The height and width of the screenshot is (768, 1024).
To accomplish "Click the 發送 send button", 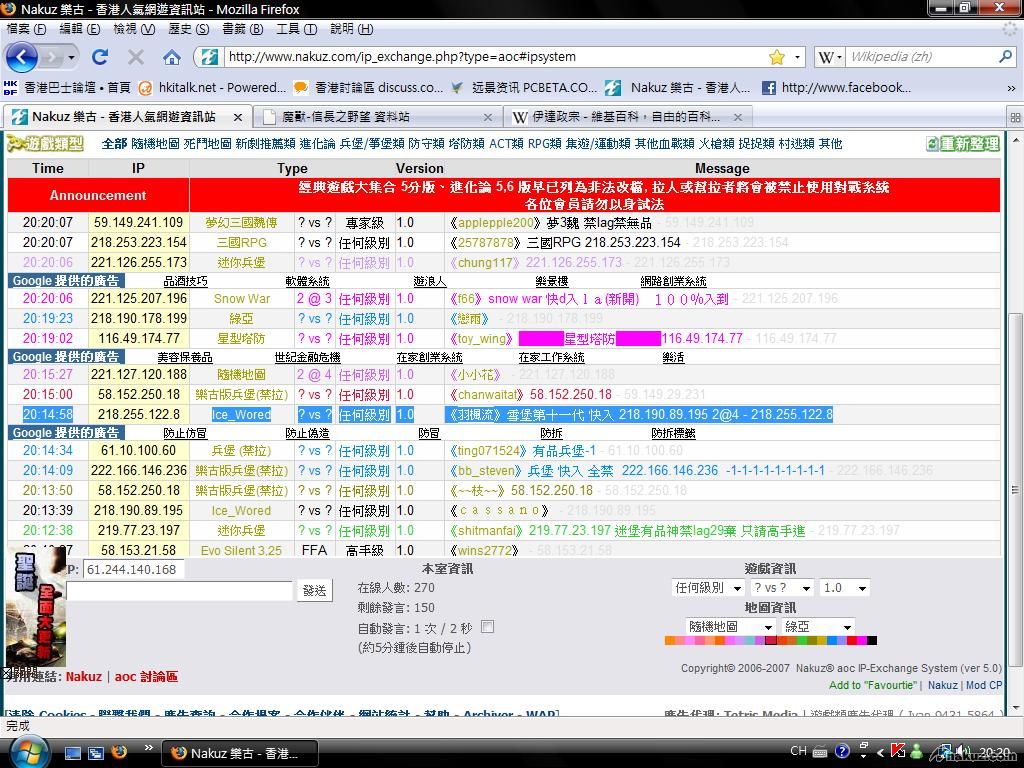I will point(314,590).
